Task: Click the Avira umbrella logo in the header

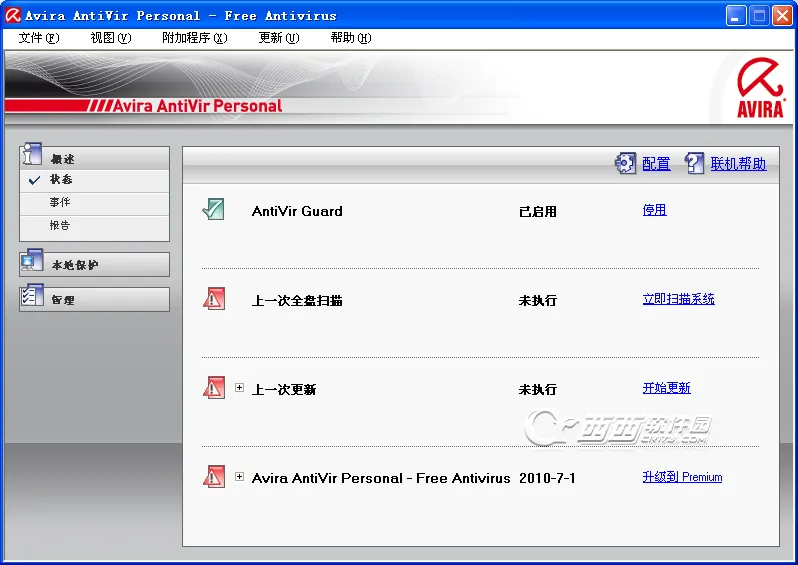Action: pos(760,86)
